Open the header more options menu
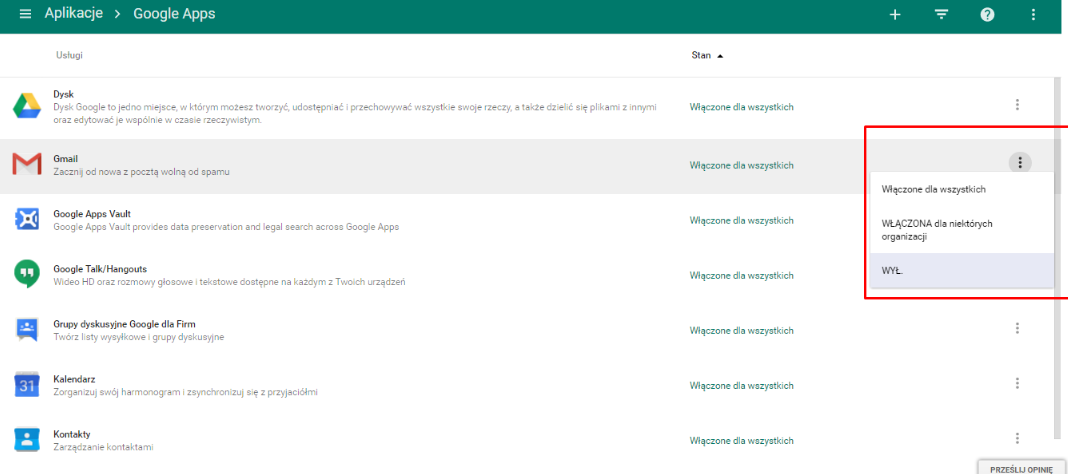This screenshot has width=1068, height=474. point(1033,14)
